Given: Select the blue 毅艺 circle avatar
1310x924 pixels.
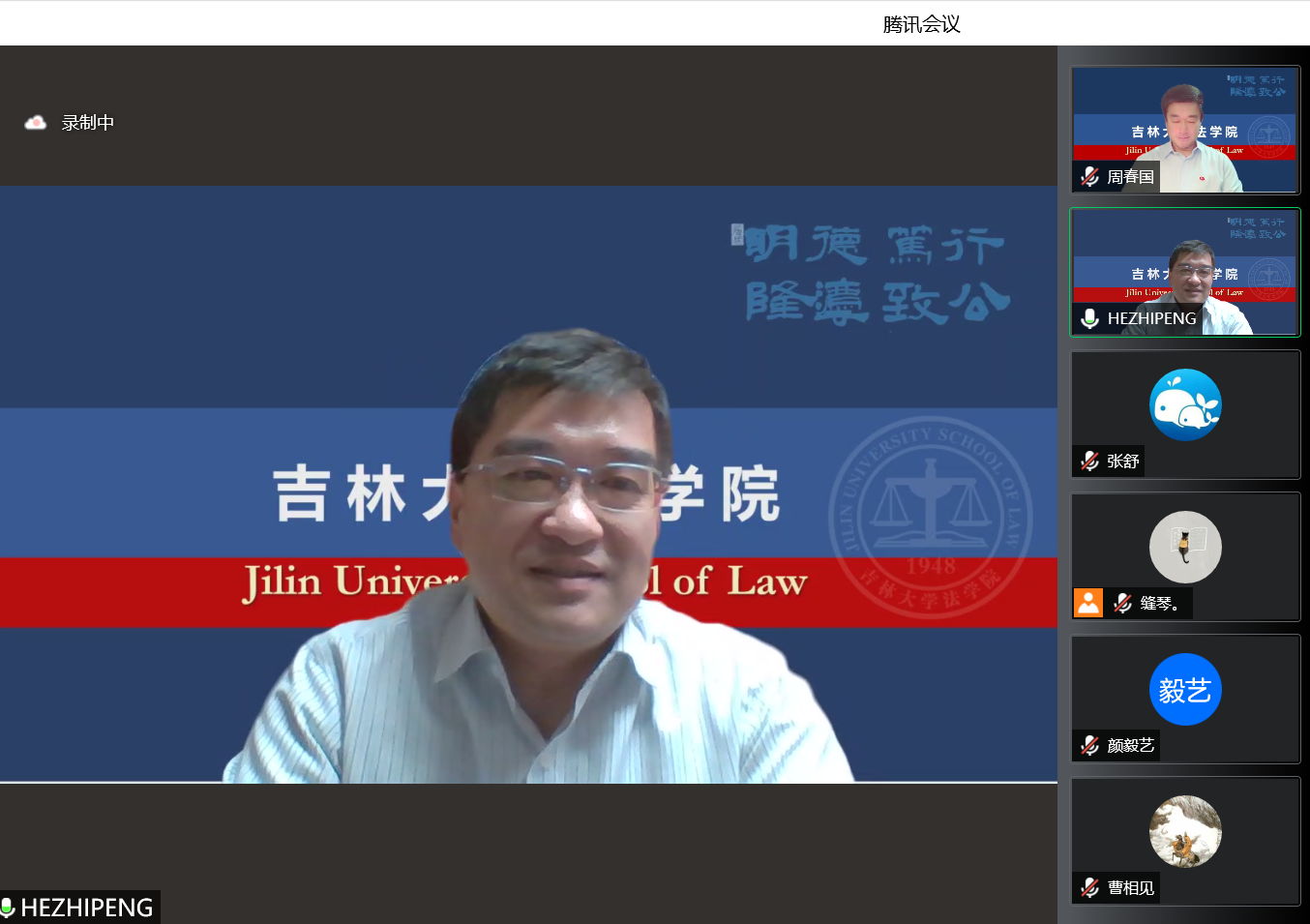Looking at the screenshot, I should click(1185, 690).
